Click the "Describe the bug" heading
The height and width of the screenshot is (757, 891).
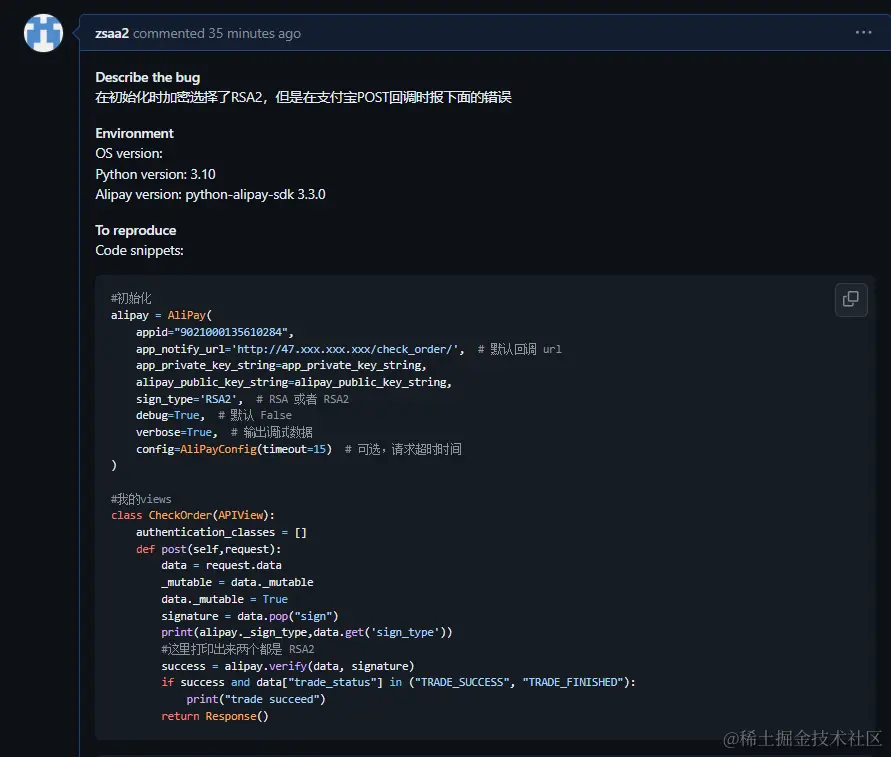coord(147,77)
